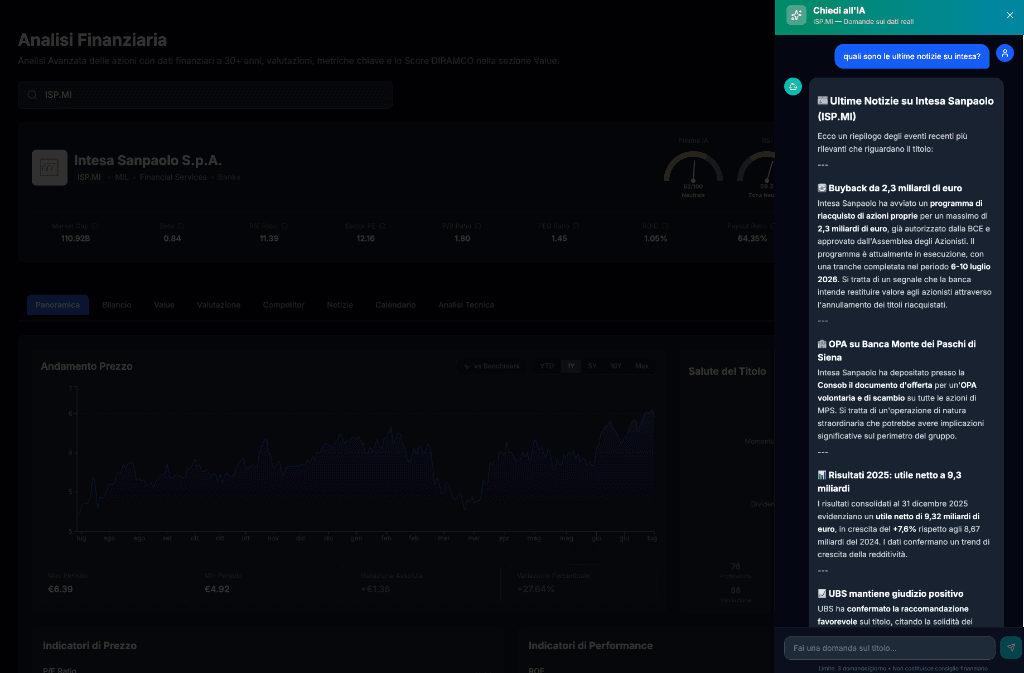
Task: Click 'Risultati 2025: utile netto' heading
Action: [889, 482]
